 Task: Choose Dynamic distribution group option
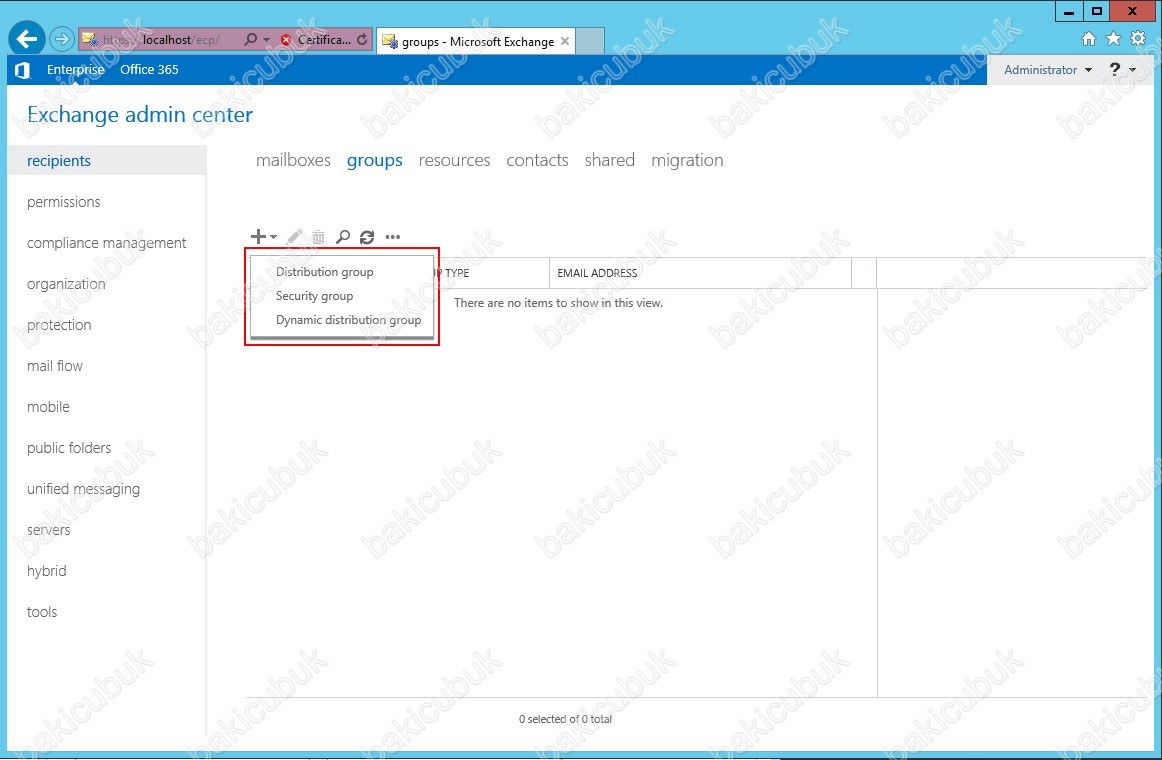348,320
